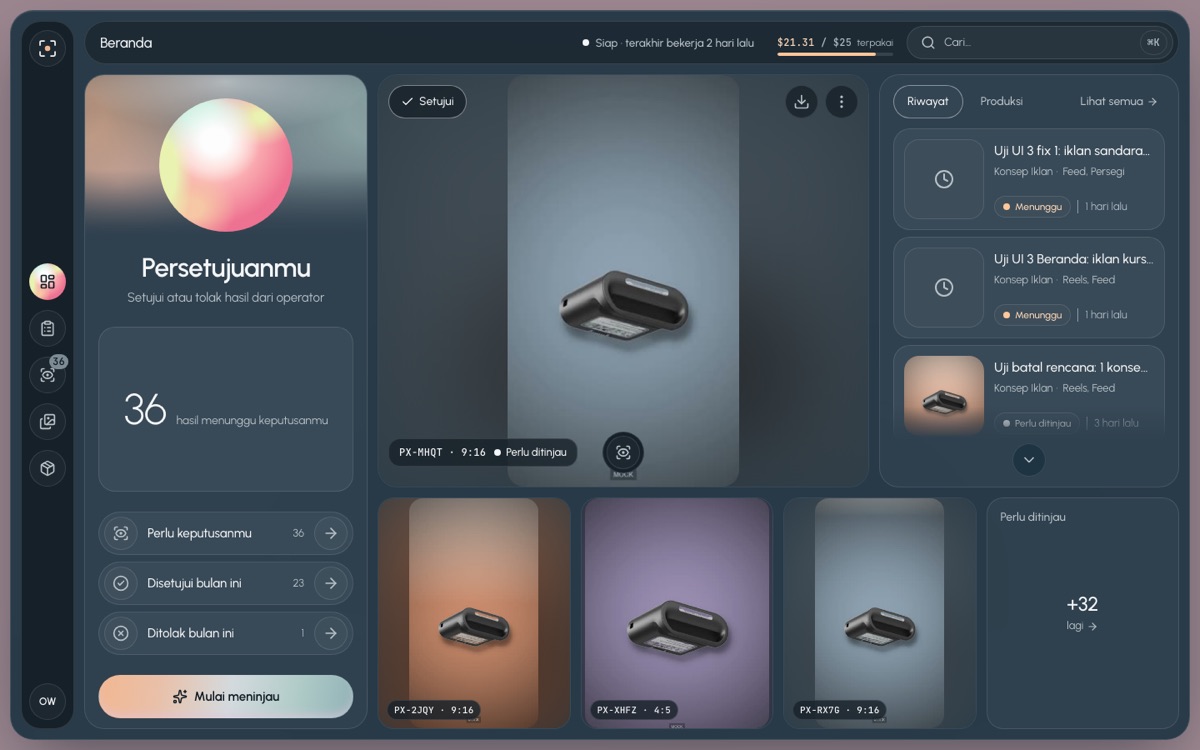1200x750 pixels.
Task: Click the app logo at top of sidebar
Action: click(x=47, y=48)
